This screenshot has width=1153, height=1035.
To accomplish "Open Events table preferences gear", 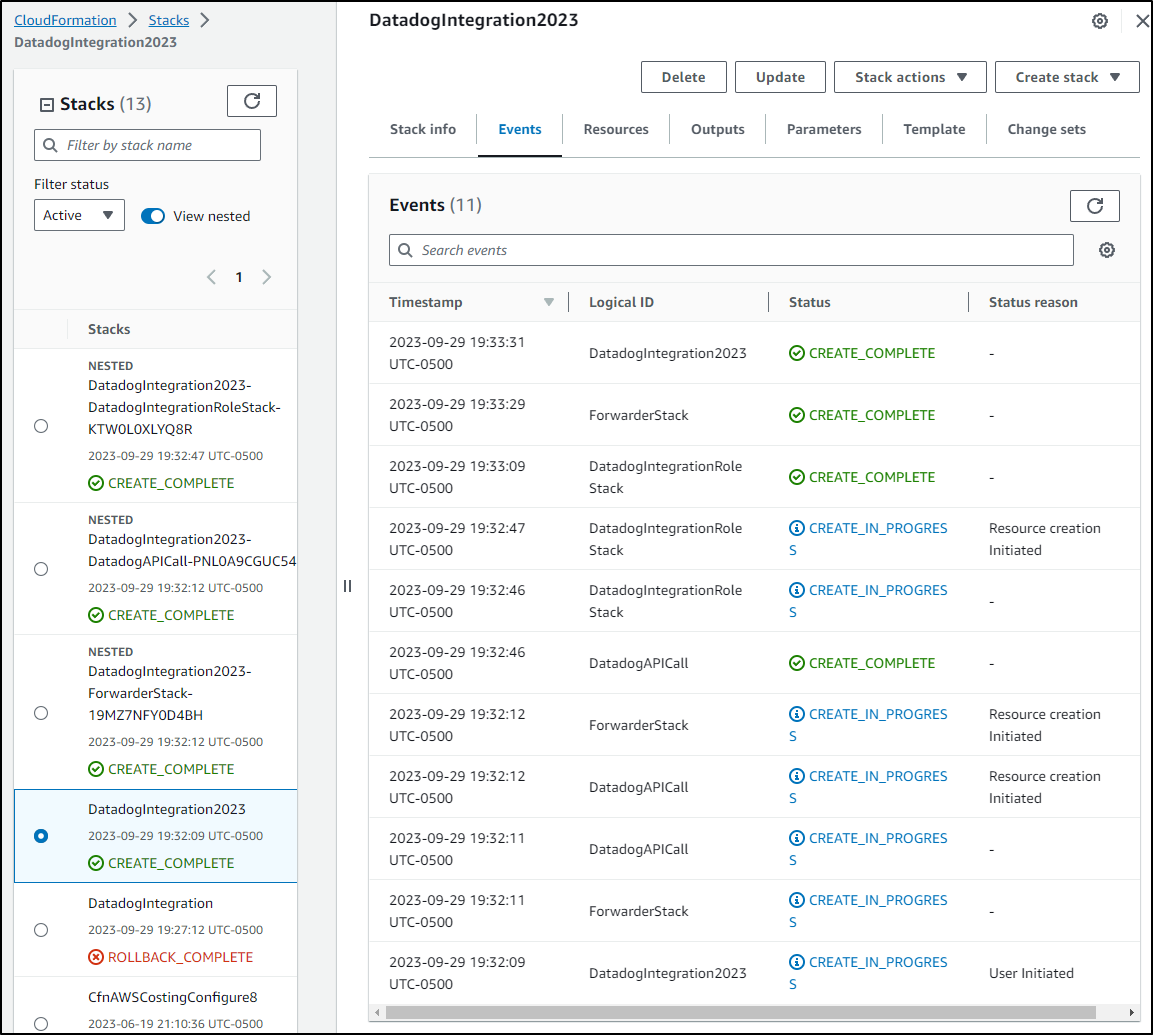I will point(1107,251).
